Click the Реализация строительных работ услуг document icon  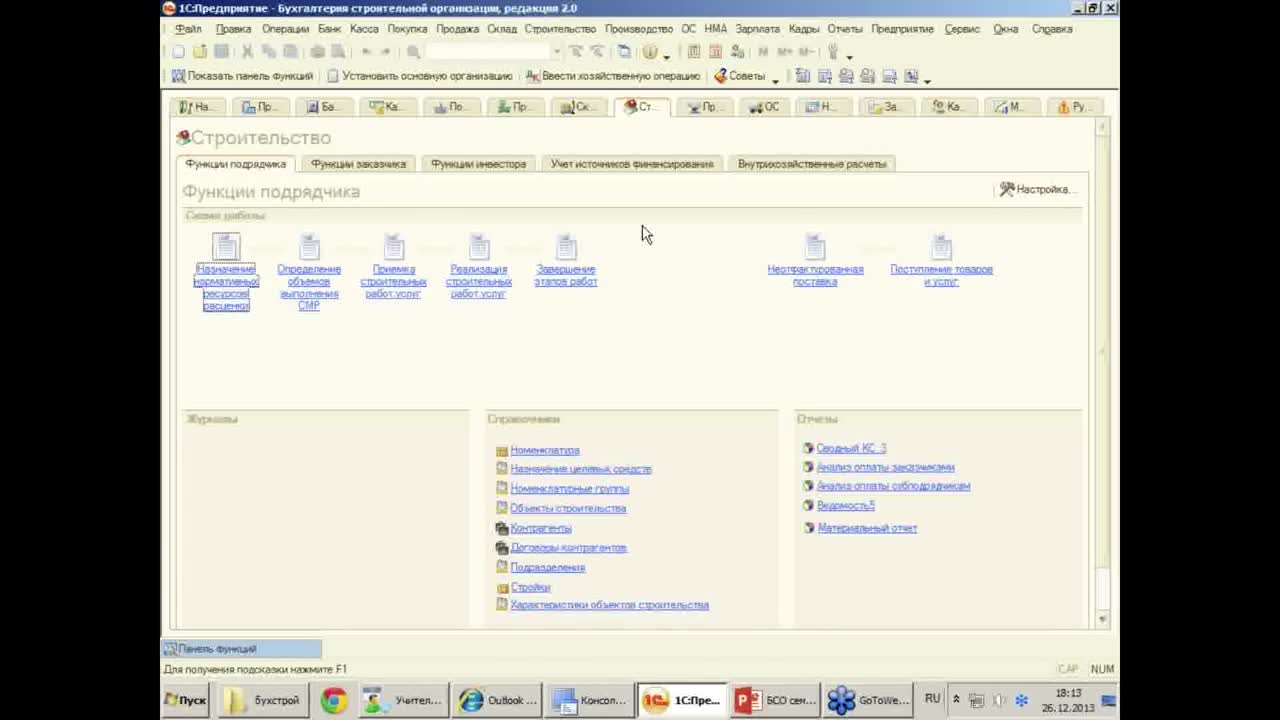pos(479,247)
